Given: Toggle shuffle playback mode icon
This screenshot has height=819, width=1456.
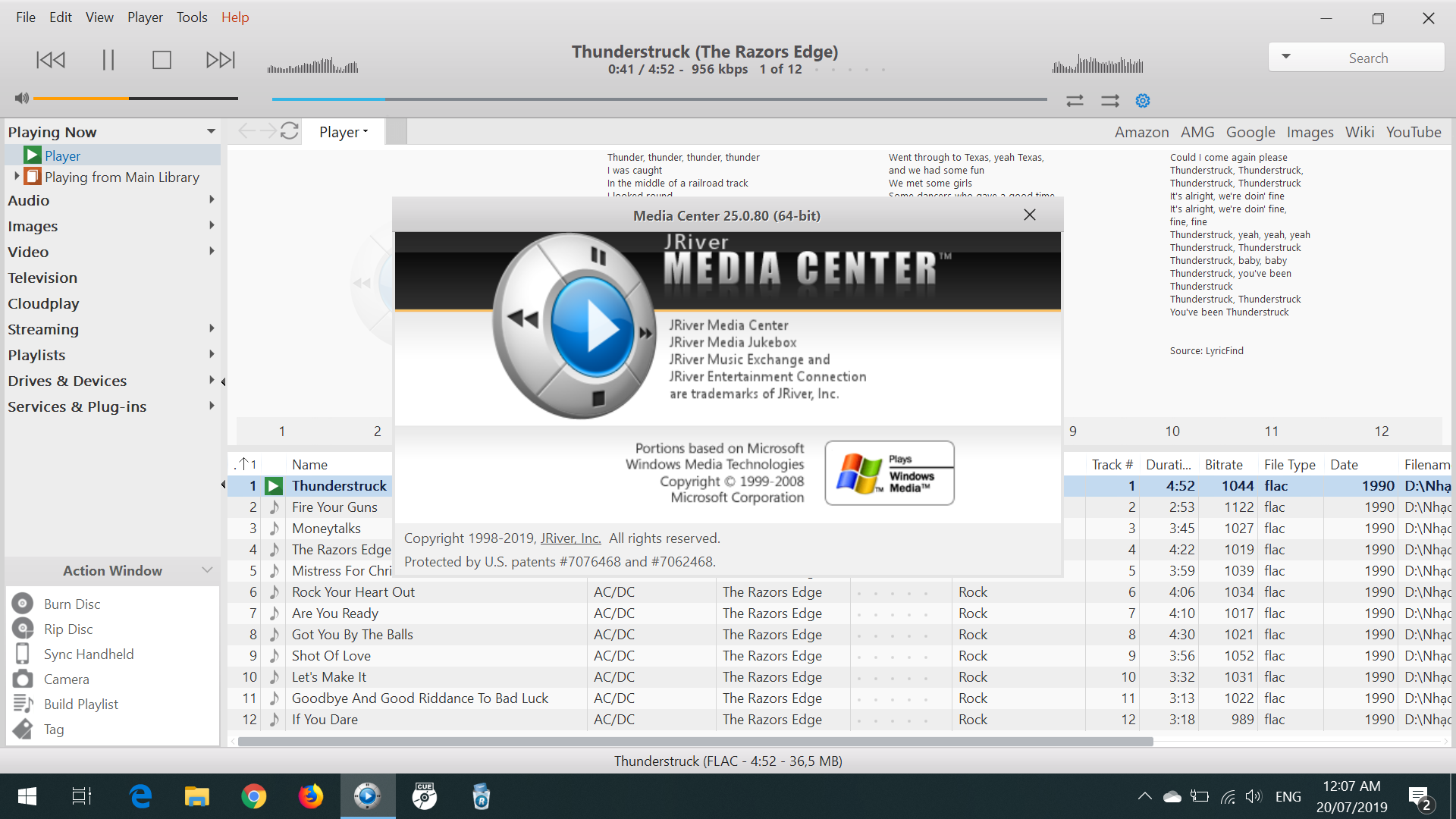Looking at the screenshot, I should 1110,100.
